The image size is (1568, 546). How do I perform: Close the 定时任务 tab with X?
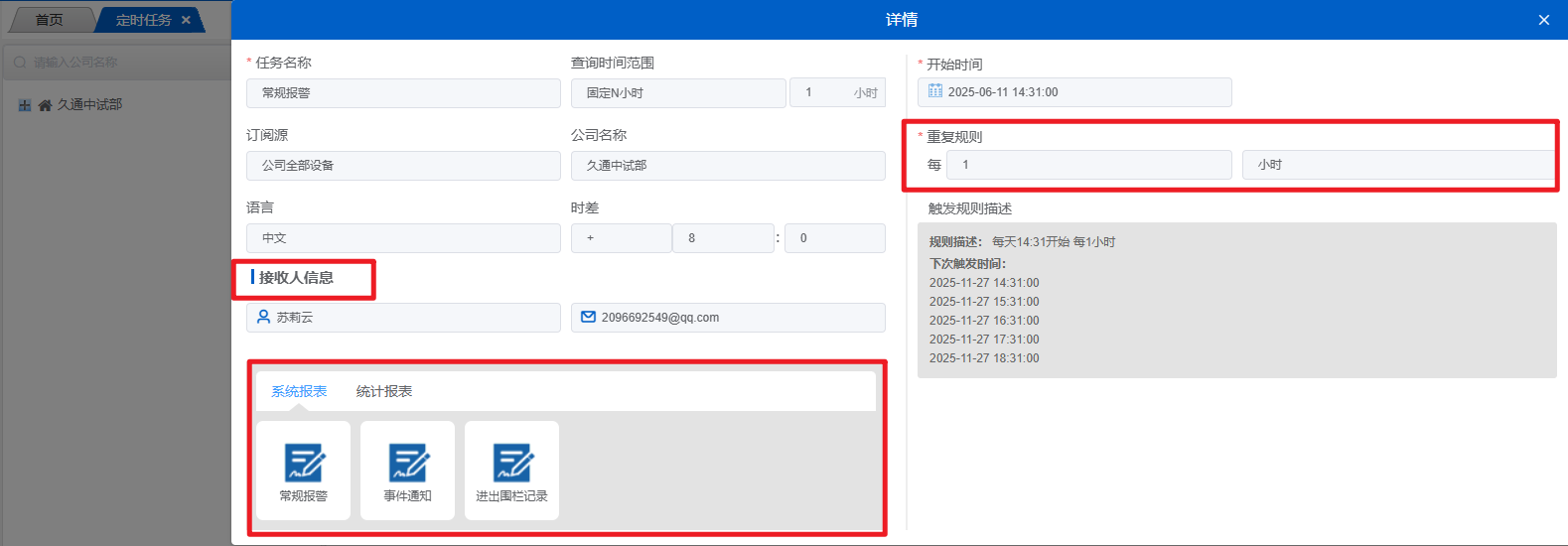point(186,20)
